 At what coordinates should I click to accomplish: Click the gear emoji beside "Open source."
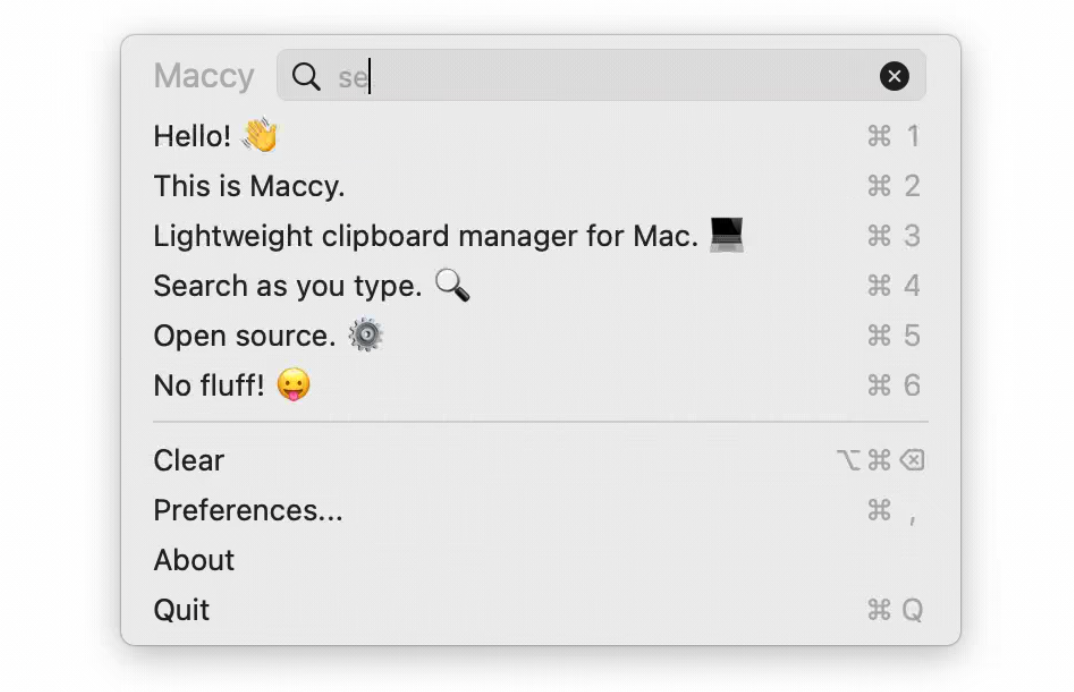365,336
